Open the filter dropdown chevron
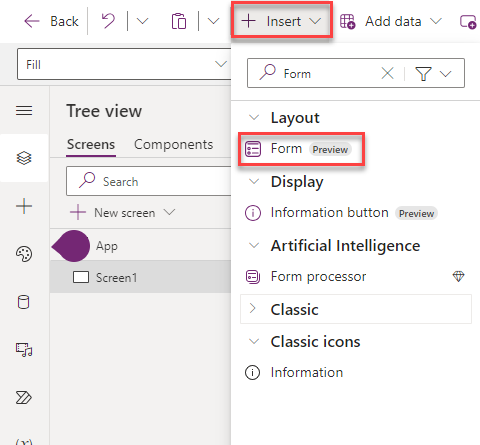Viewport: 480px width, 445px height. click(445, 73)
